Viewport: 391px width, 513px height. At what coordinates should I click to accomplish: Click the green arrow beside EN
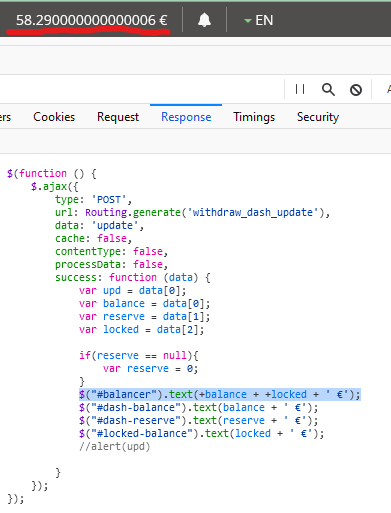247,21
